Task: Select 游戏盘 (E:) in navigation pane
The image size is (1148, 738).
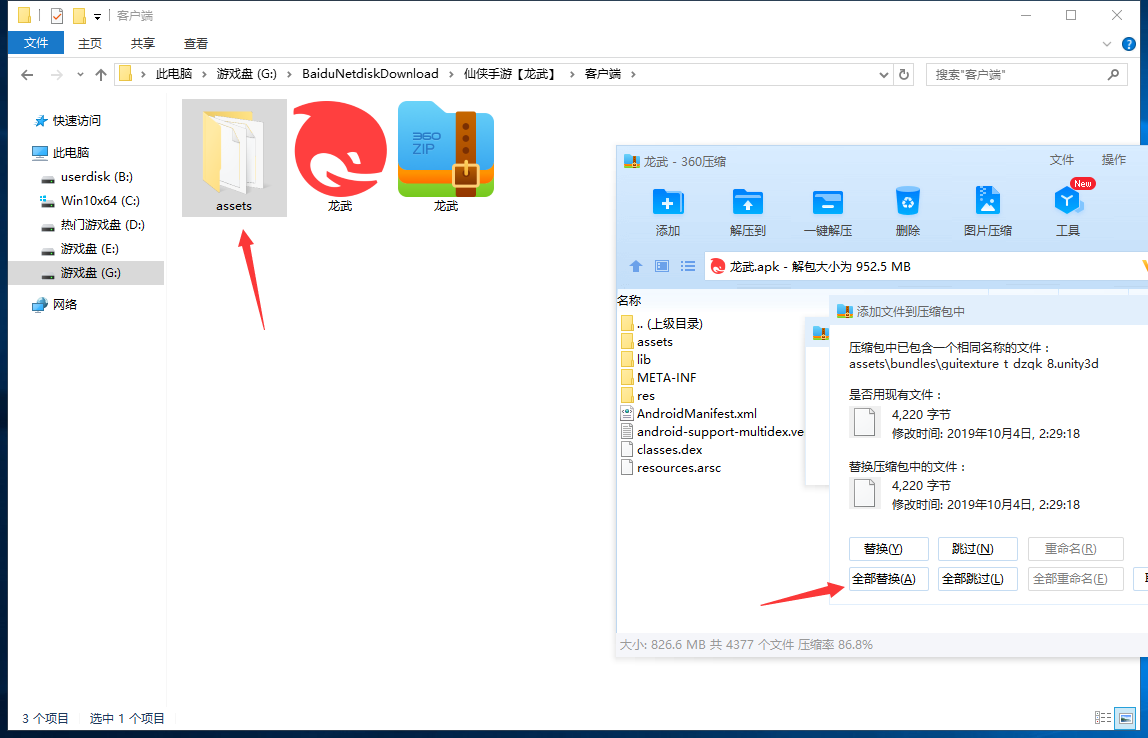Action: pos(90,248)
